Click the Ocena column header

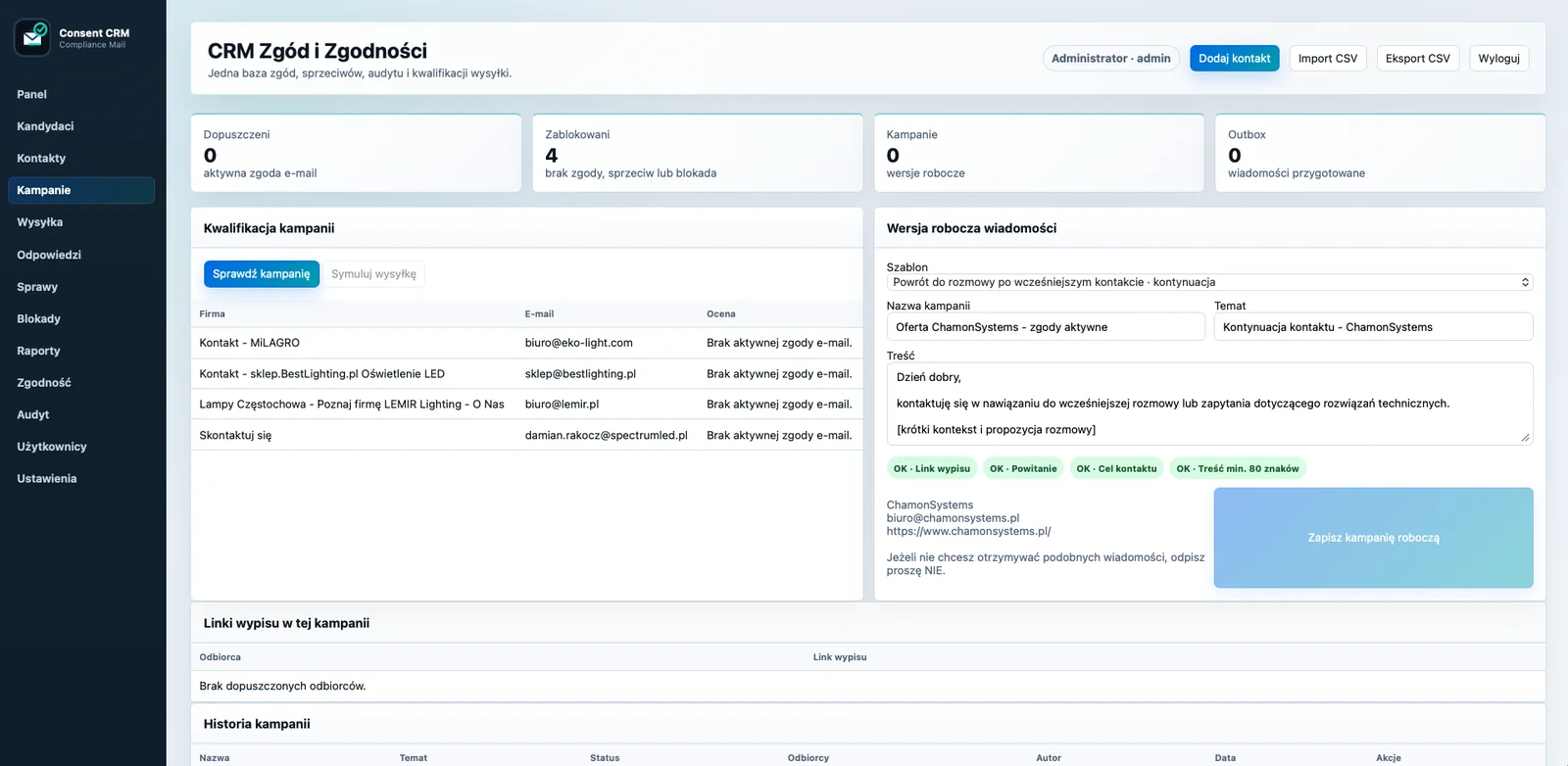720,314
